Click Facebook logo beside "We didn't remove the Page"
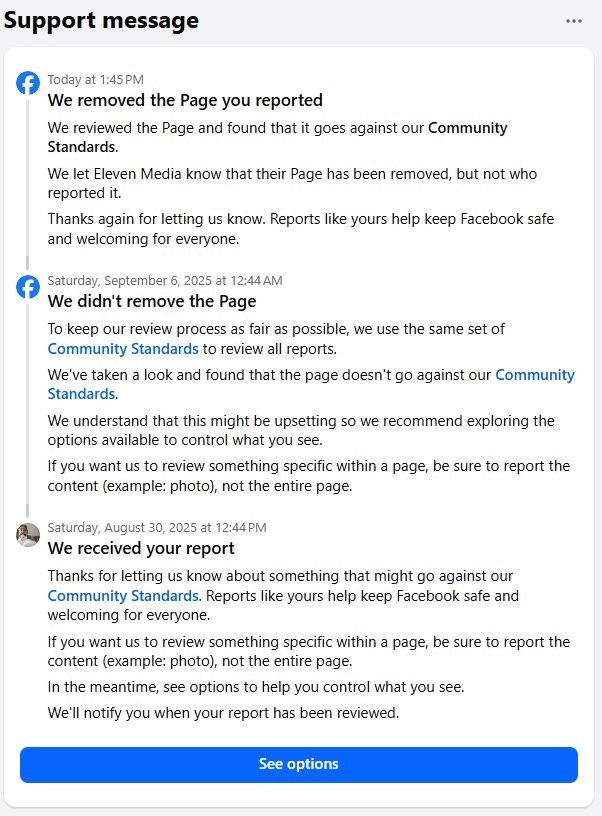The image size is (602, 816). click(x=28, y=287)
